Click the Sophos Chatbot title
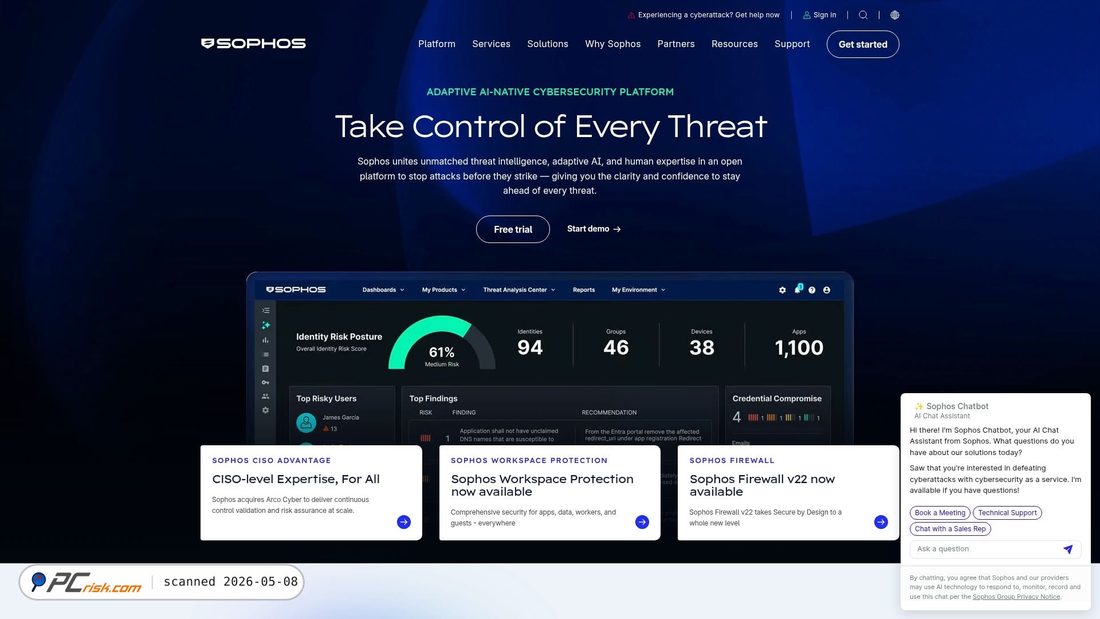 [957, 406]
